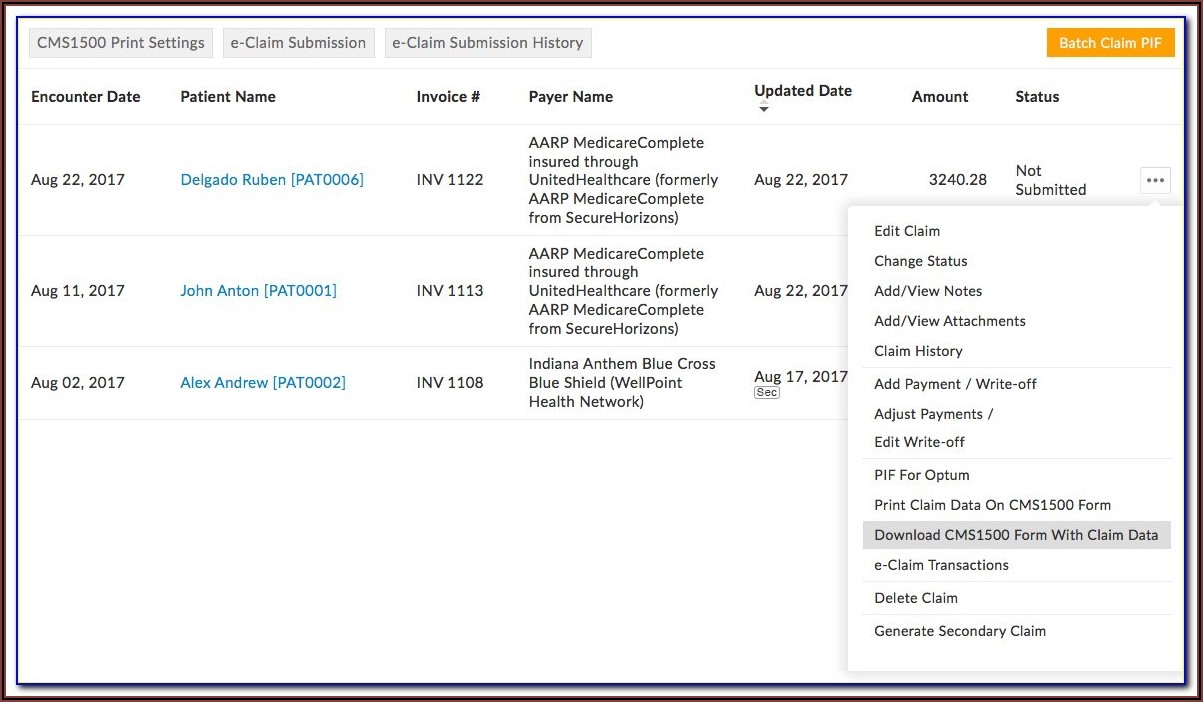The width and height of the screenshot is (1203, 702).
Task: Click the Batch Claim PIF button
Action: [x=1110, y=43]
